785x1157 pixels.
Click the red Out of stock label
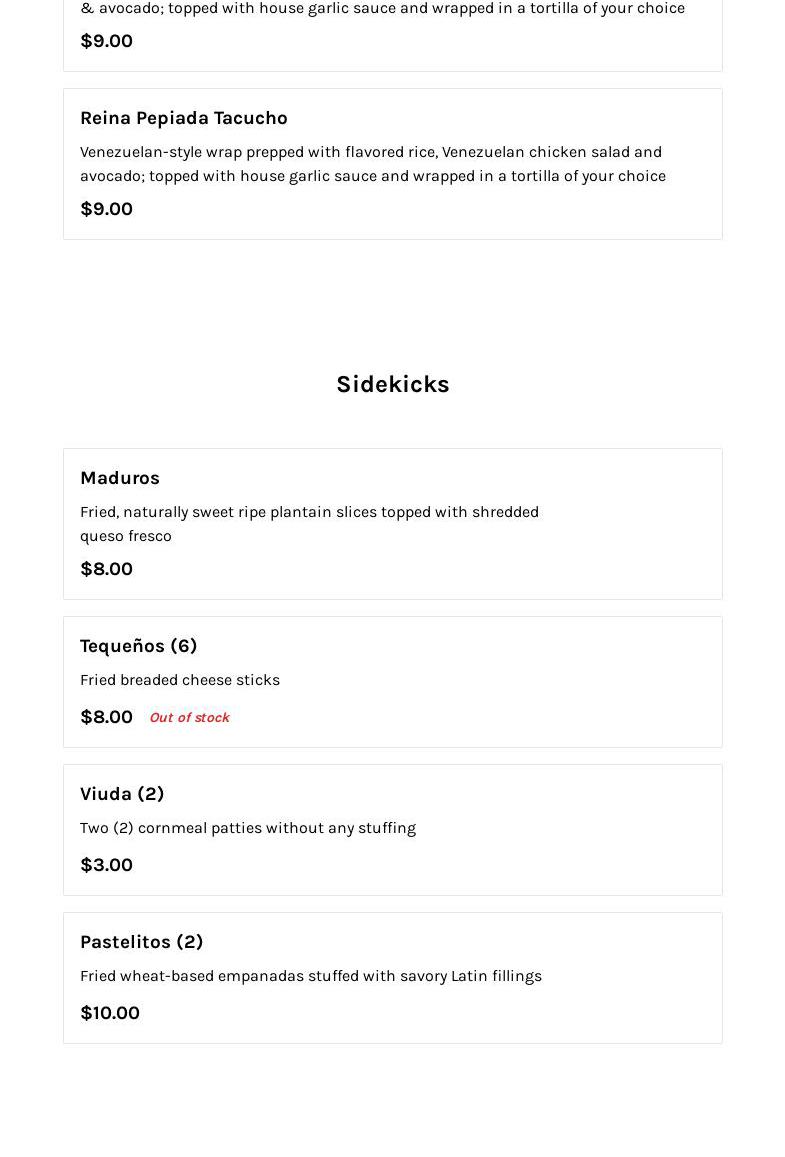(x=189, y=718)
